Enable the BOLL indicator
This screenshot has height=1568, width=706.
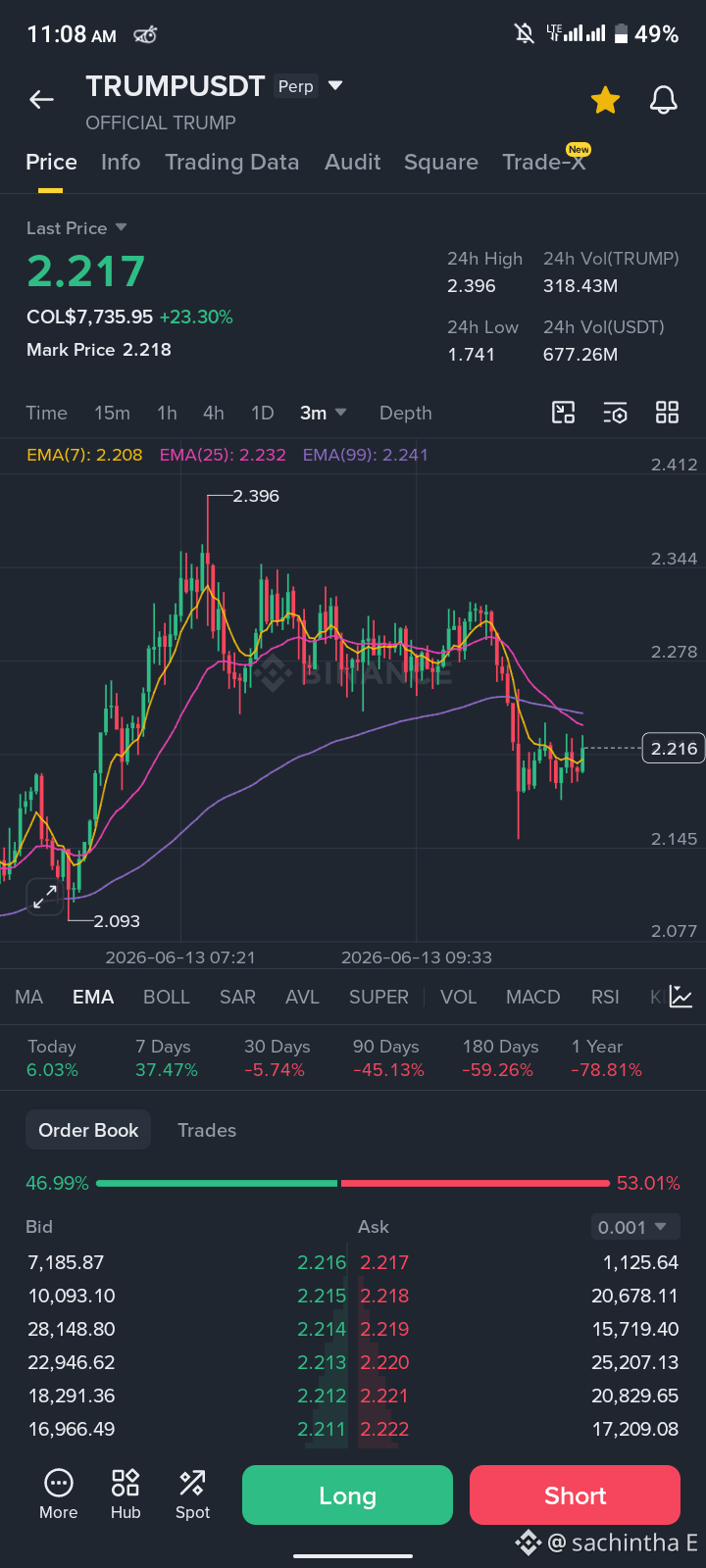(166, 997)
